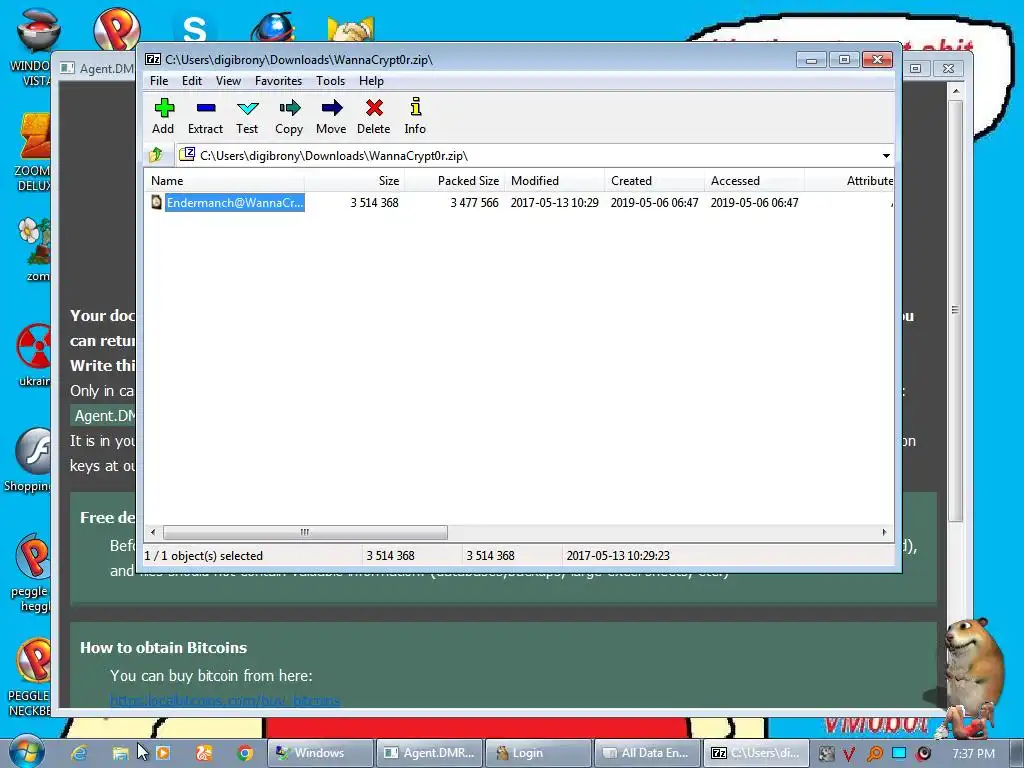Open Internet Explorer from taskbar
Image resolution: width=1024 pixels, height=768 pixels.
point(79,753)
